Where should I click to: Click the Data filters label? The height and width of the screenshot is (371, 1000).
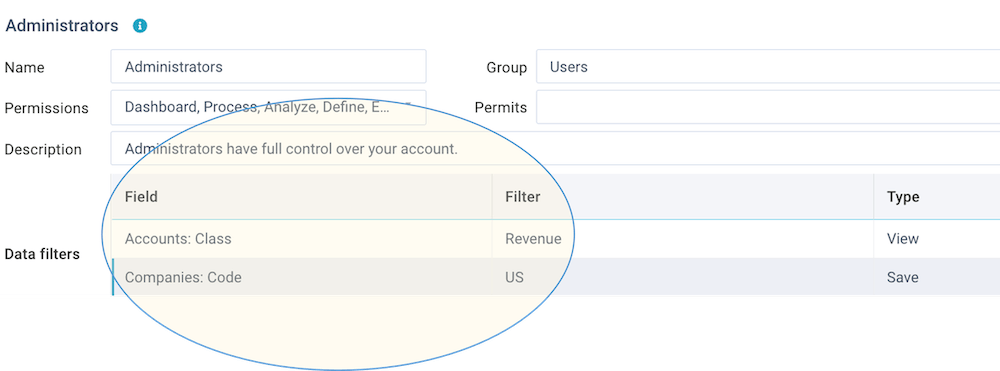[42, 254]
